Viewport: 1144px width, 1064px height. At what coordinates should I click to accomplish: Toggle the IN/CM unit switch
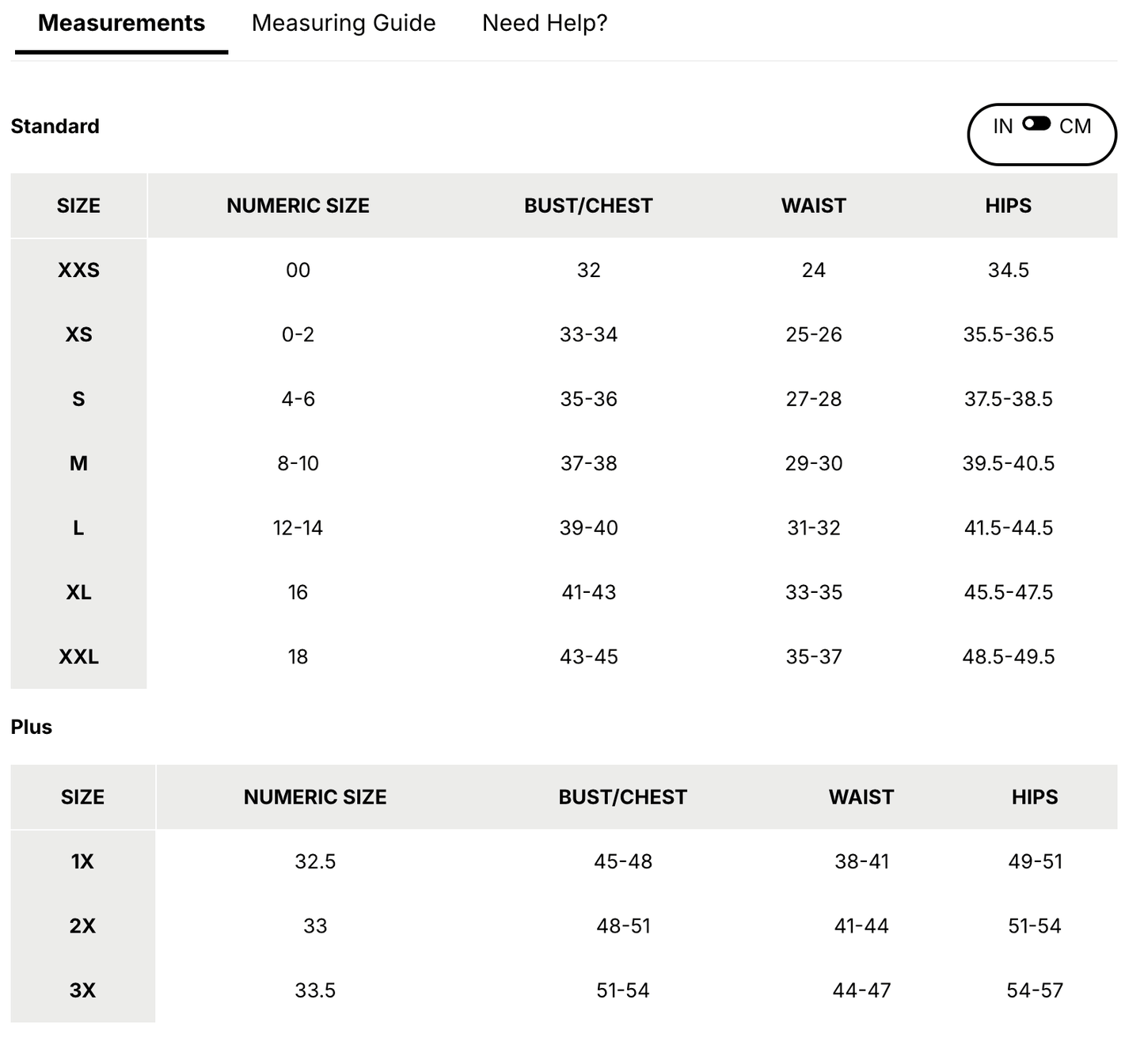click(x=1036, y=124)
